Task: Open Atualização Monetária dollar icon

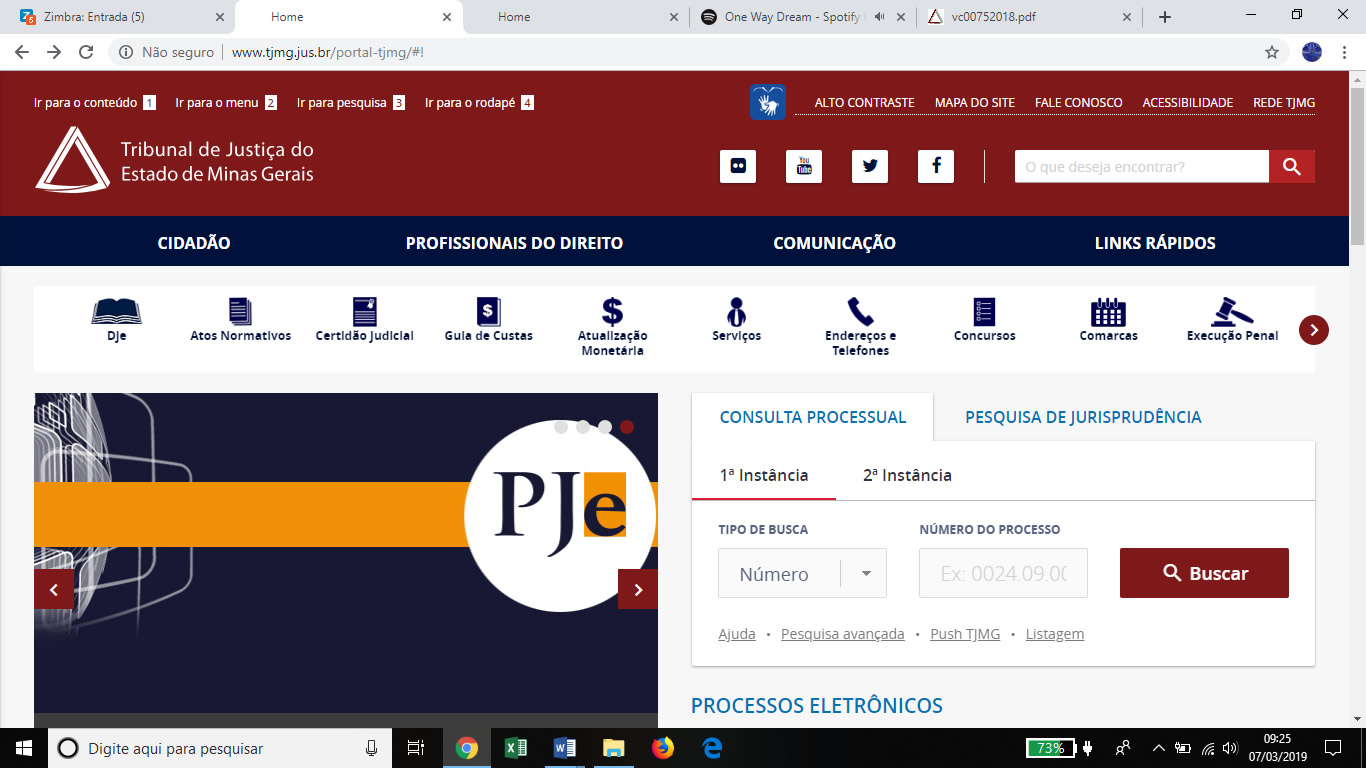Action: 612,311
